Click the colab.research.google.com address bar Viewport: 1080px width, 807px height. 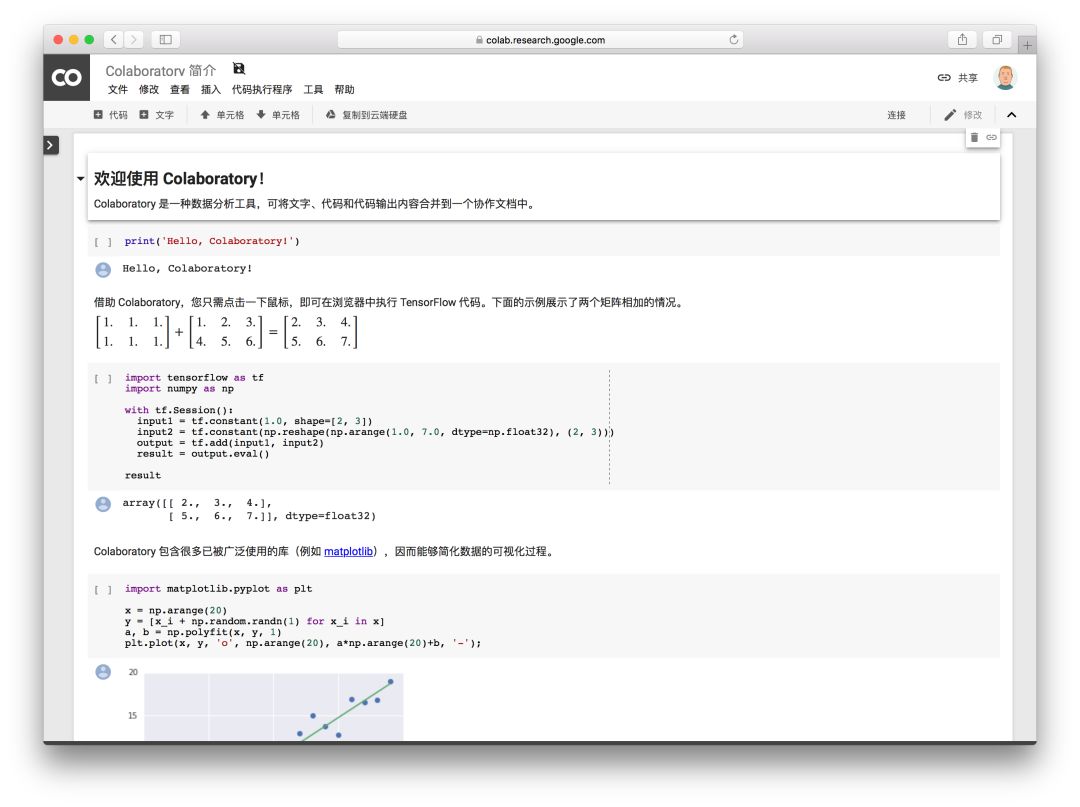coord(540,40)
